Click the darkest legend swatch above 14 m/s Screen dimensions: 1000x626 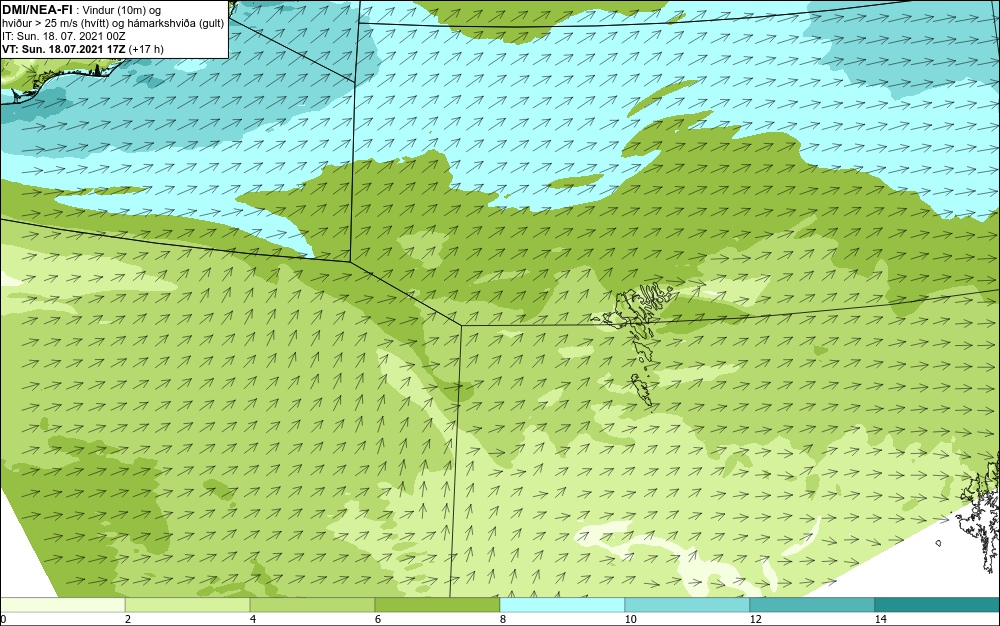[x=938, y=604]
